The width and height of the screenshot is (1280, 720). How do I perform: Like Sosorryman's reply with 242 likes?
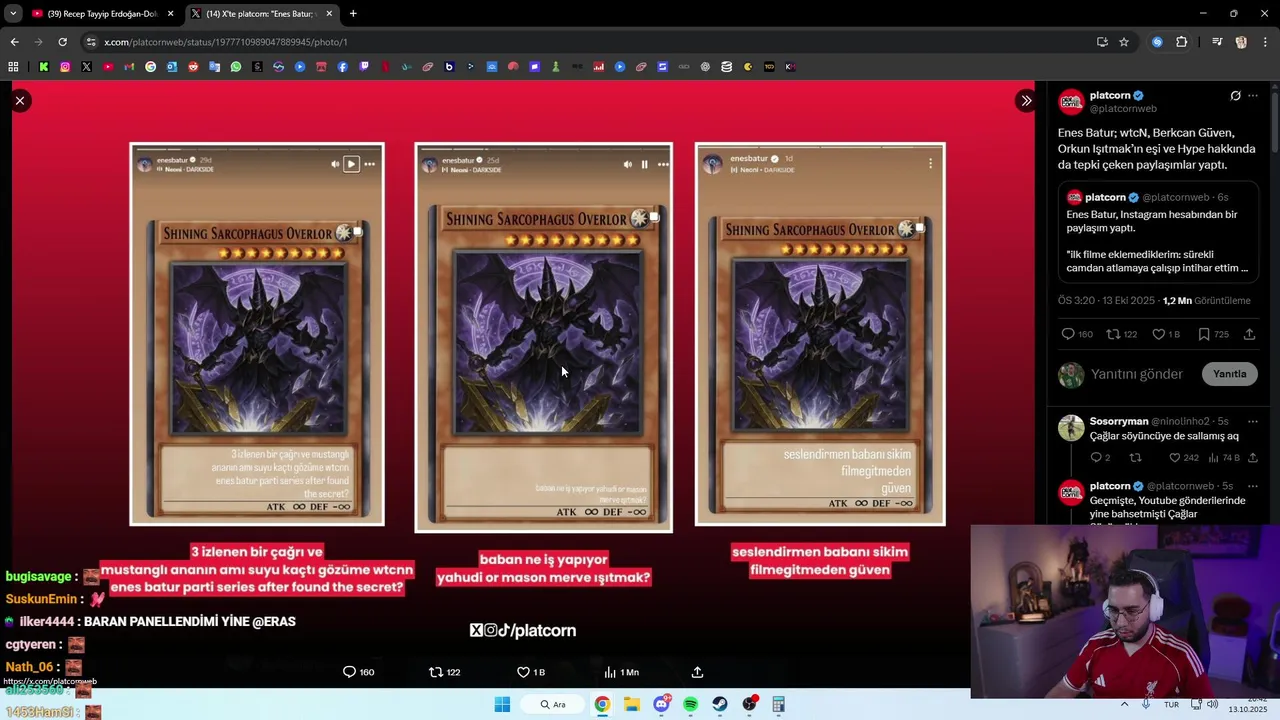pyautogui.click(x=1175, y=458)
